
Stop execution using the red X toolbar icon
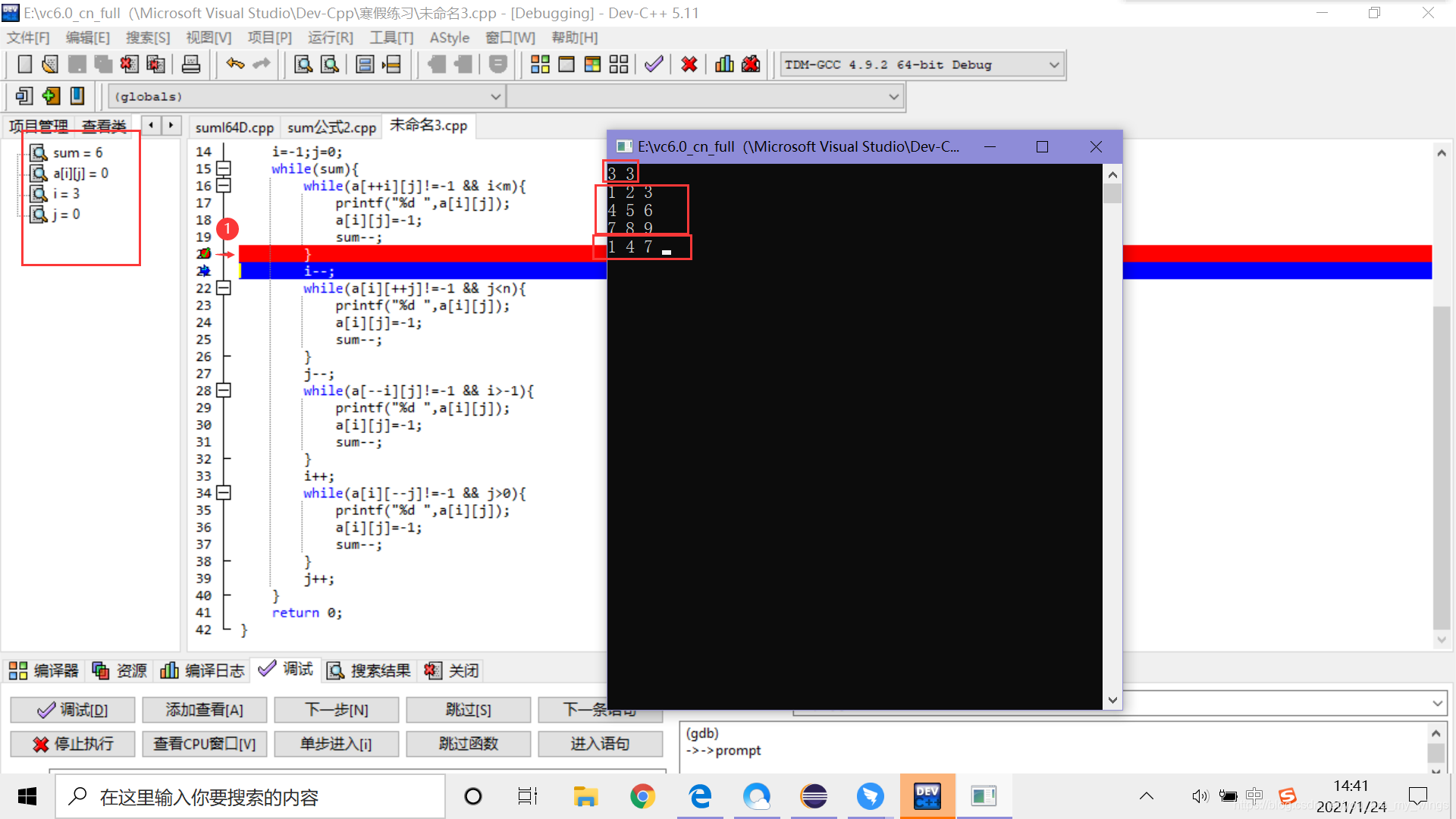click(689, 64)
